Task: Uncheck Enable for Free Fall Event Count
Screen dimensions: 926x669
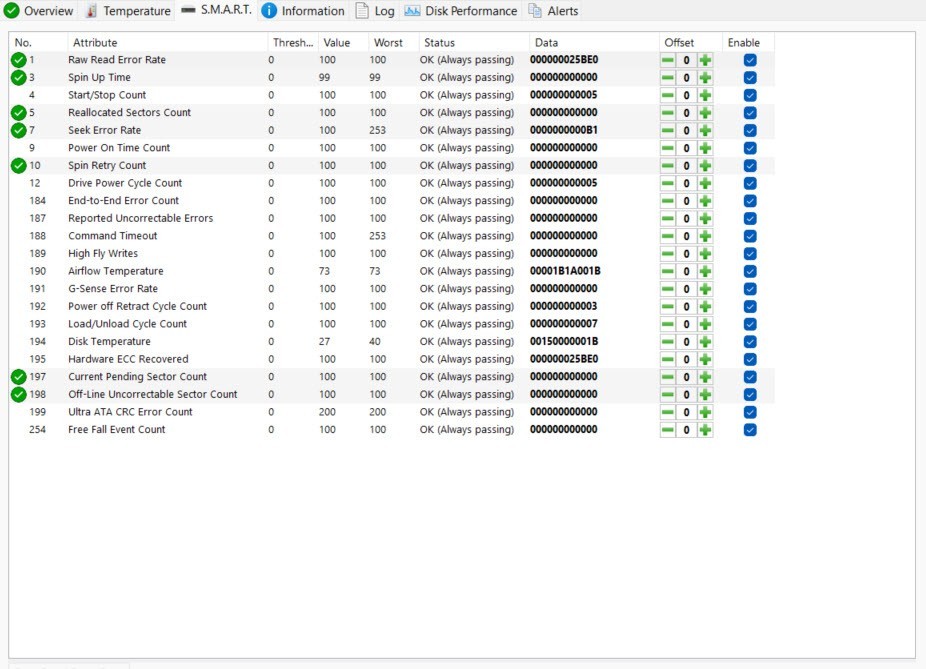Action: click(x=750, y=430)
